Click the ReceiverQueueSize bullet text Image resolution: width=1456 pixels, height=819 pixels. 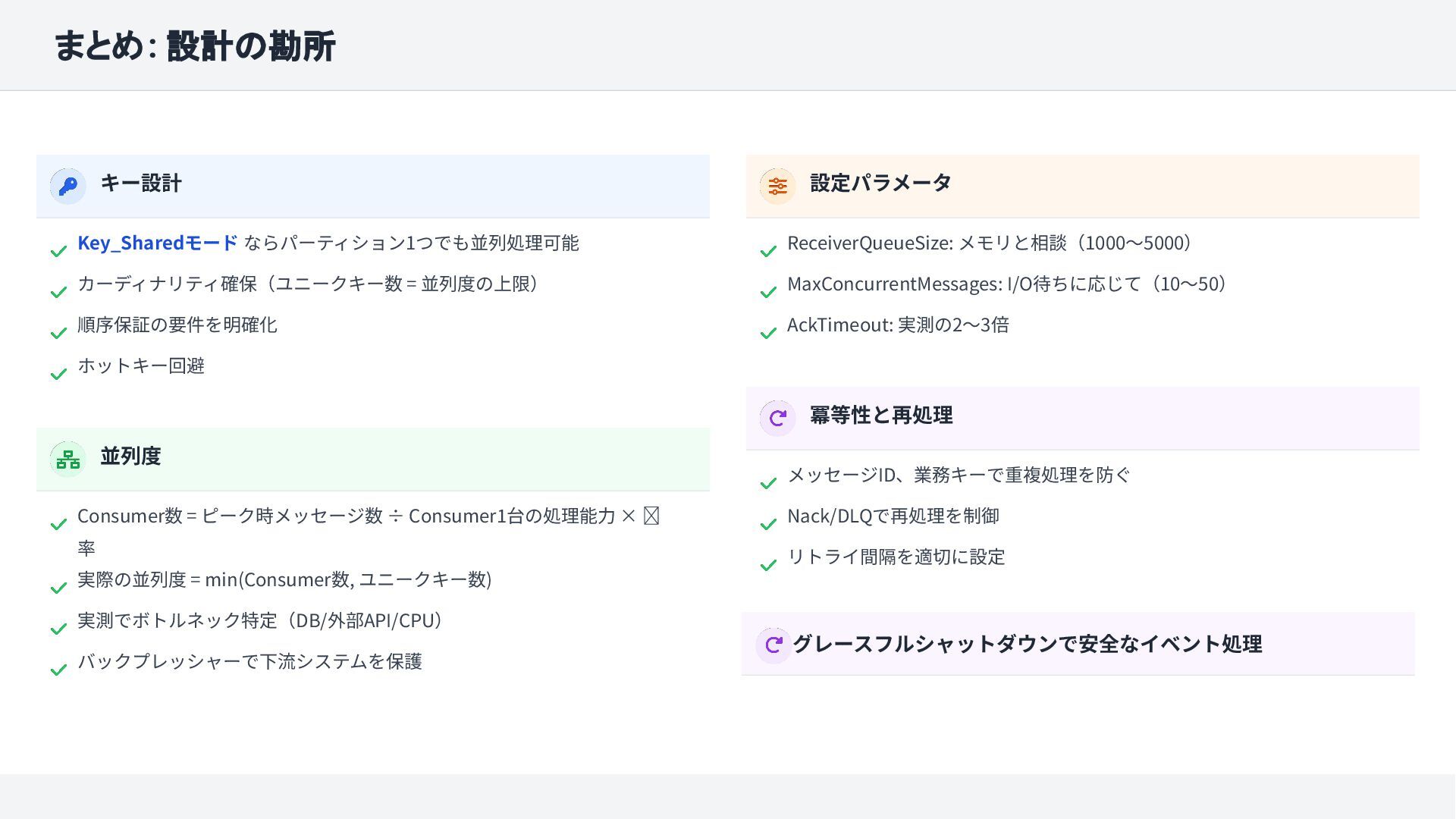991,243
